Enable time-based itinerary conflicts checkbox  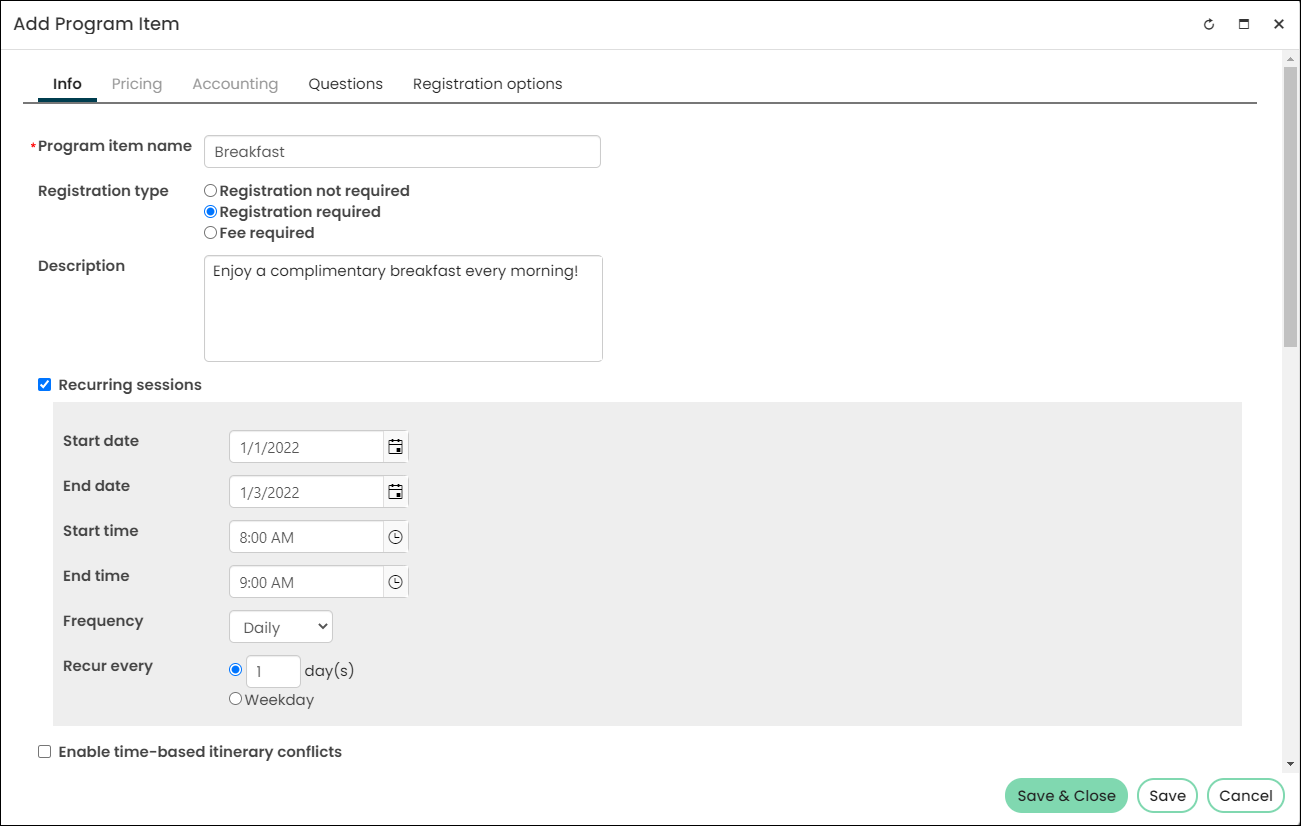click(44, 751)
